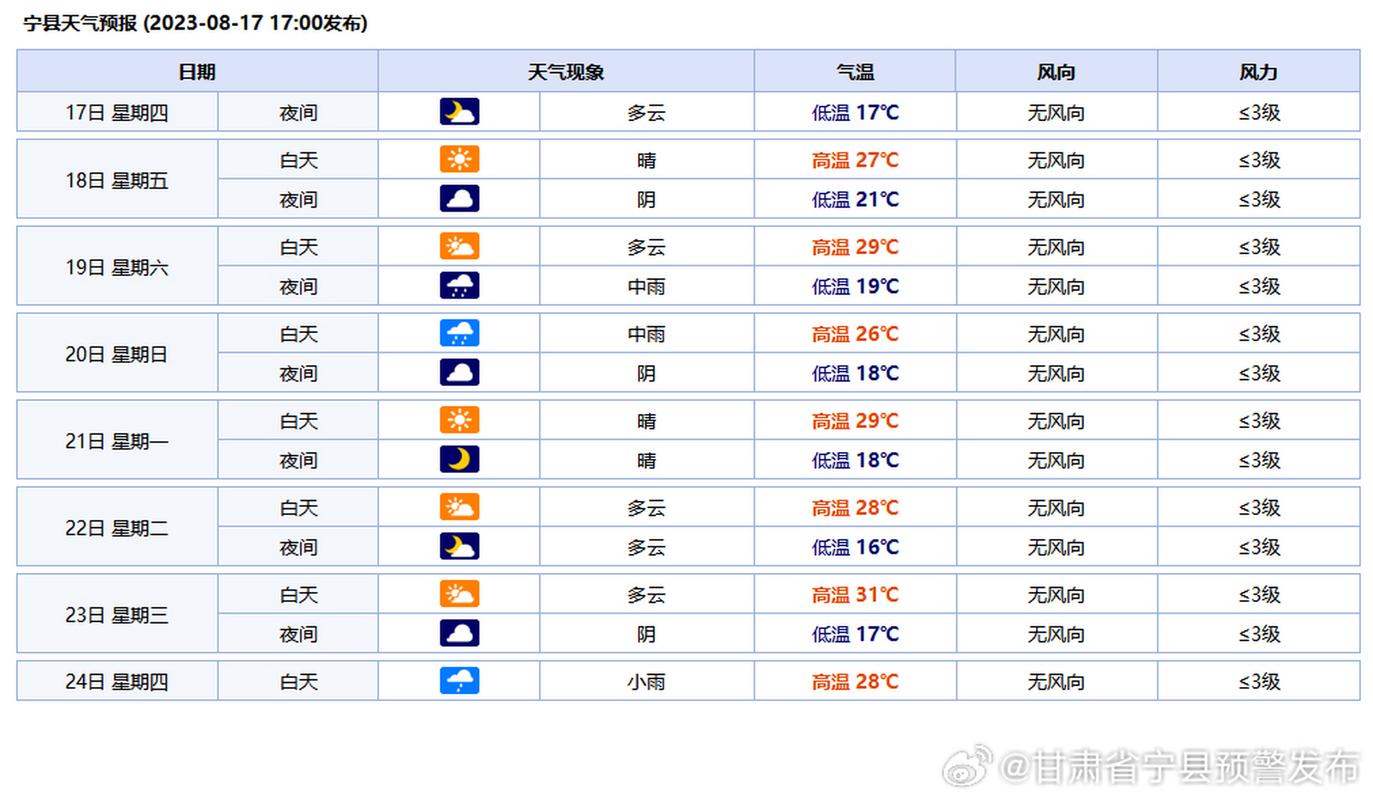Click the 23日 daytime partly cloudy icon

(x=459, y=594)
